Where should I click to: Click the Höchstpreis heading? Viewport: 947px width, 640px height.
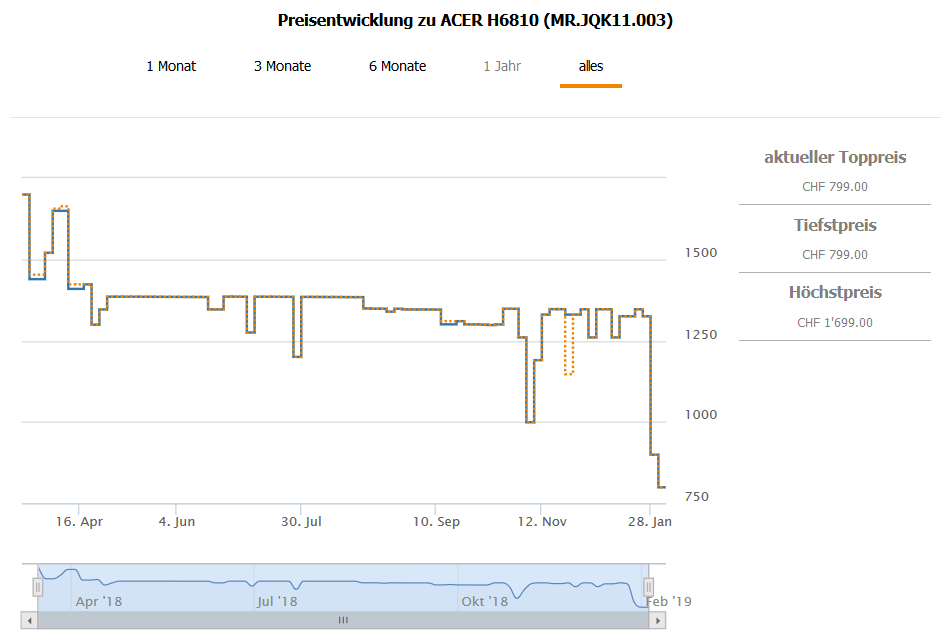coord(835,293)
